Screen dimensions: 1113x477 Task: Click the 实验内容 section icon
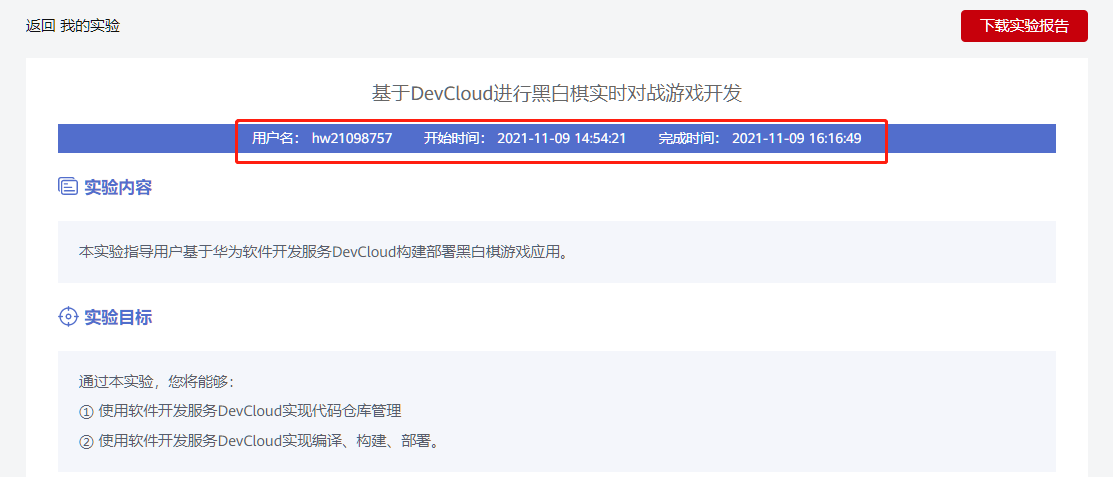67,187
